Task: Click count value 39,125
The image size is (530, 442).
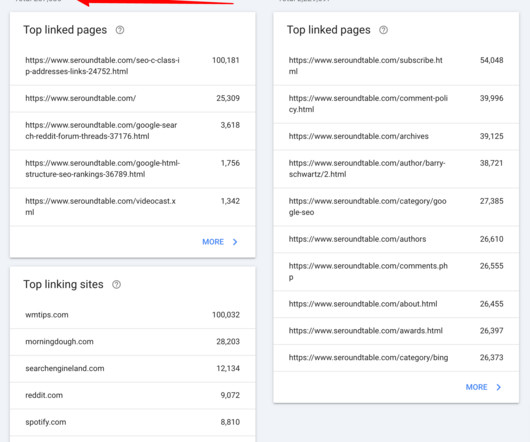Action: [x=492, y=137]
